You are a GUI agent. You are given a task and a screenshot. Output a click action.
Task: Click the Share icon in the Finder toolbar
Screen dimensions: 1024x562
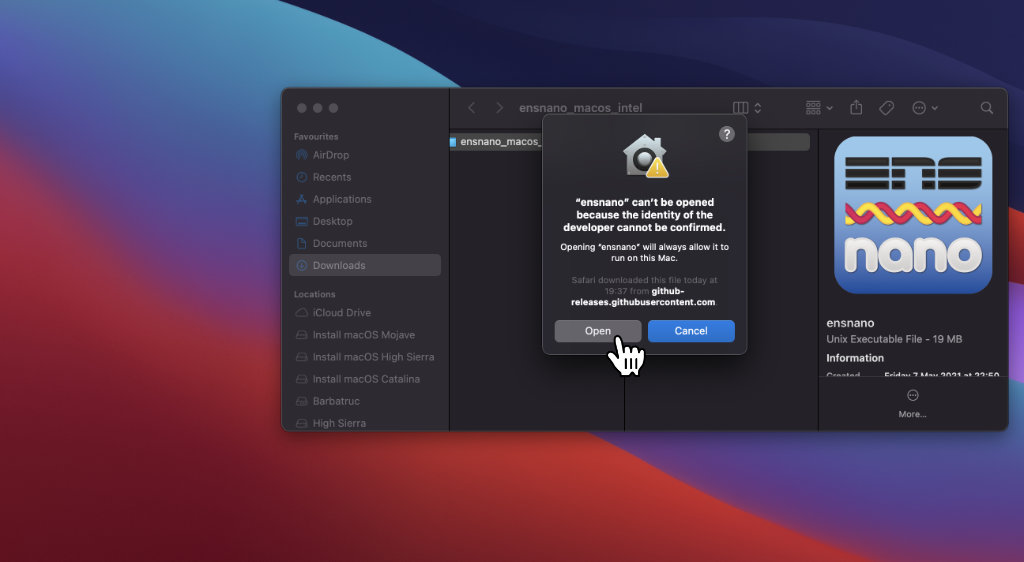pyautogui.click(x=856, y=108)
